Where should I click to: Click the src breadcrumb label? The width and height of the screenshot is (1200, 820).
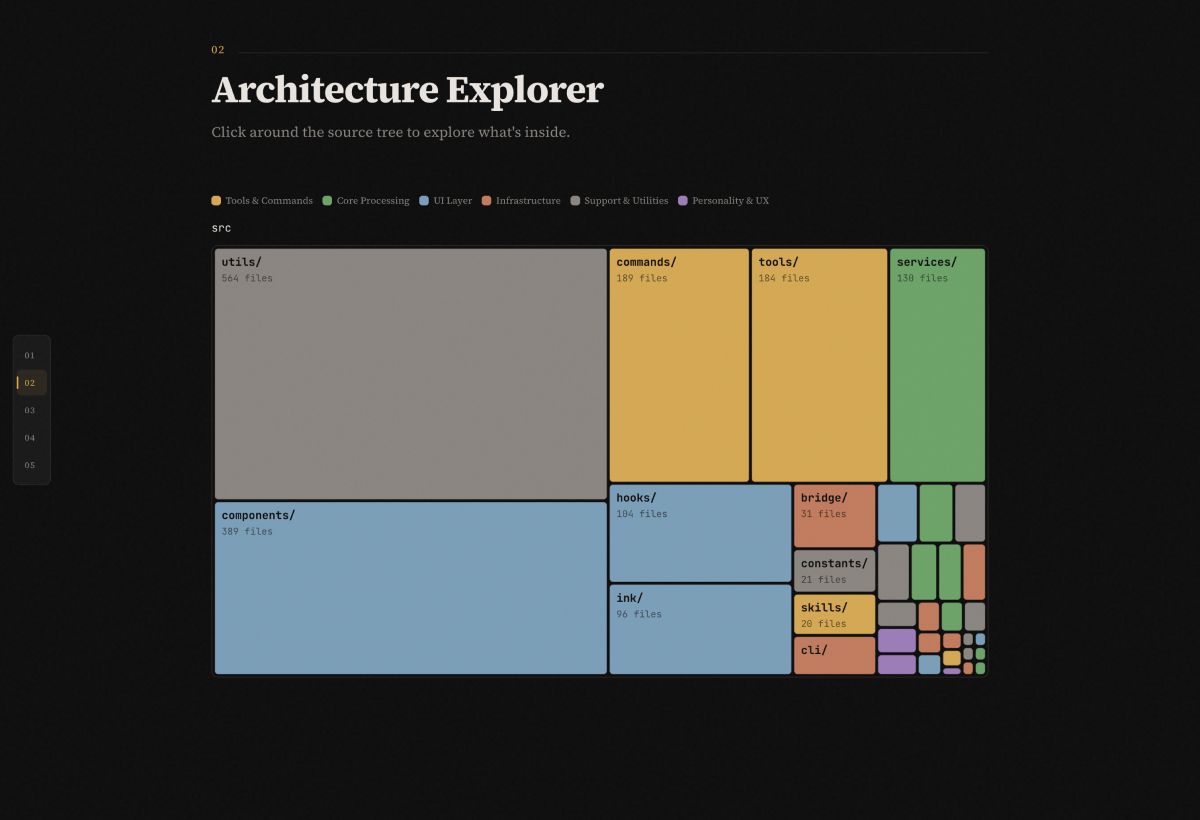[x=221, y=228]
